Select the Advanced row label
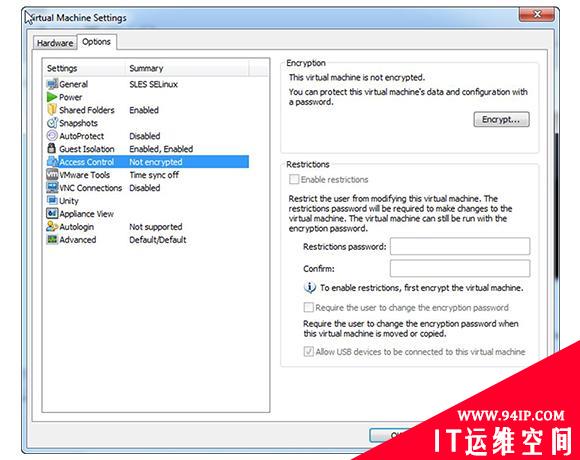Screen dimensions: 580x460 click(x=78, y=240)
